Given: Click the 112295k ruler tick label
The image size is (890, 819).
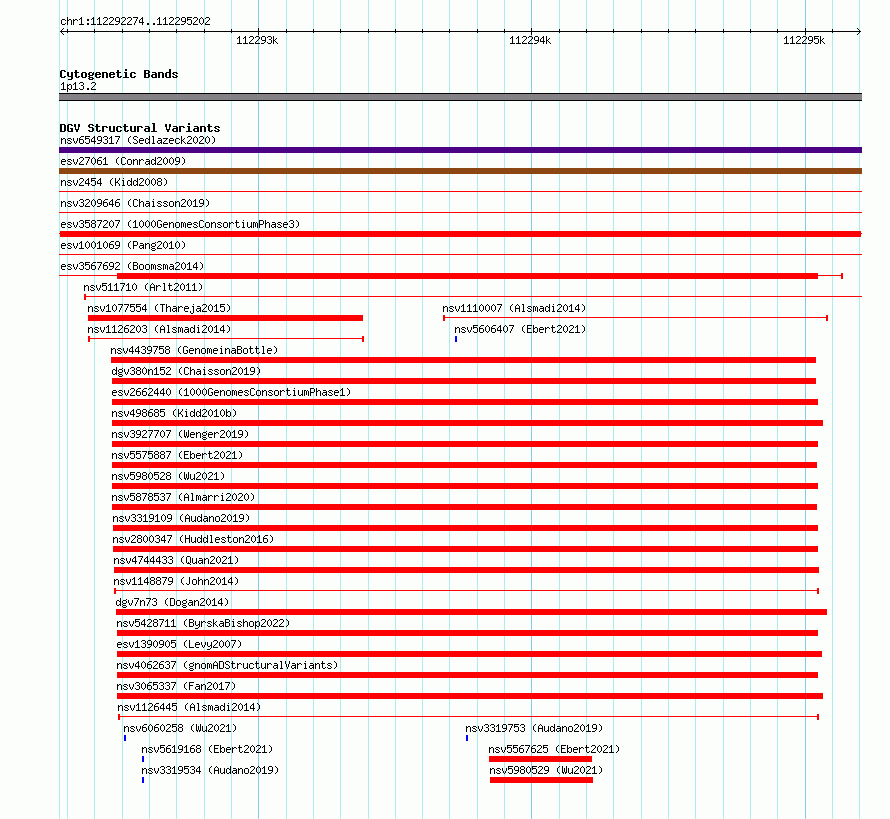Looking at the screenshot, I should (x=804, y=40).
